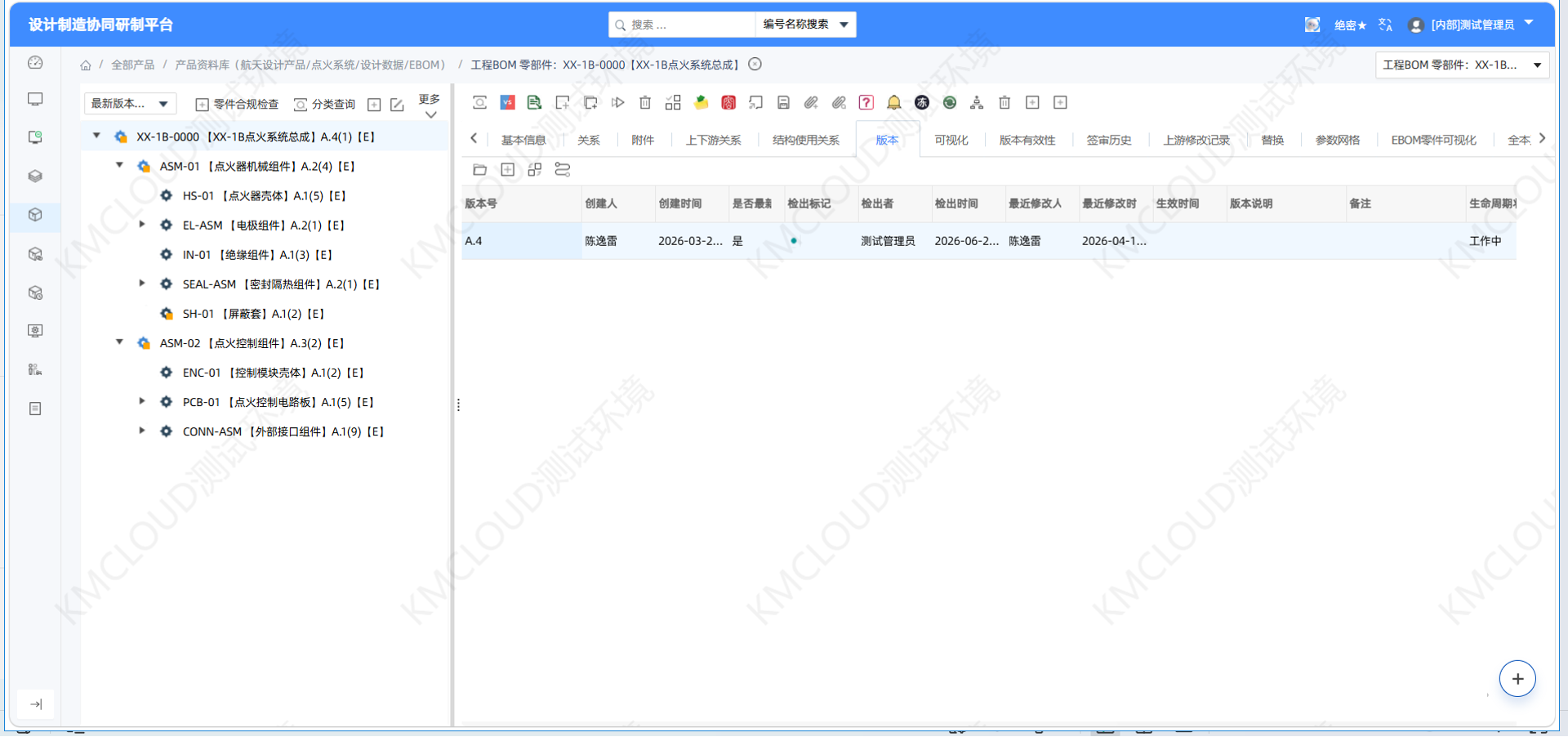Click the home icon in breadcrumb

click(x=86, y=65)
